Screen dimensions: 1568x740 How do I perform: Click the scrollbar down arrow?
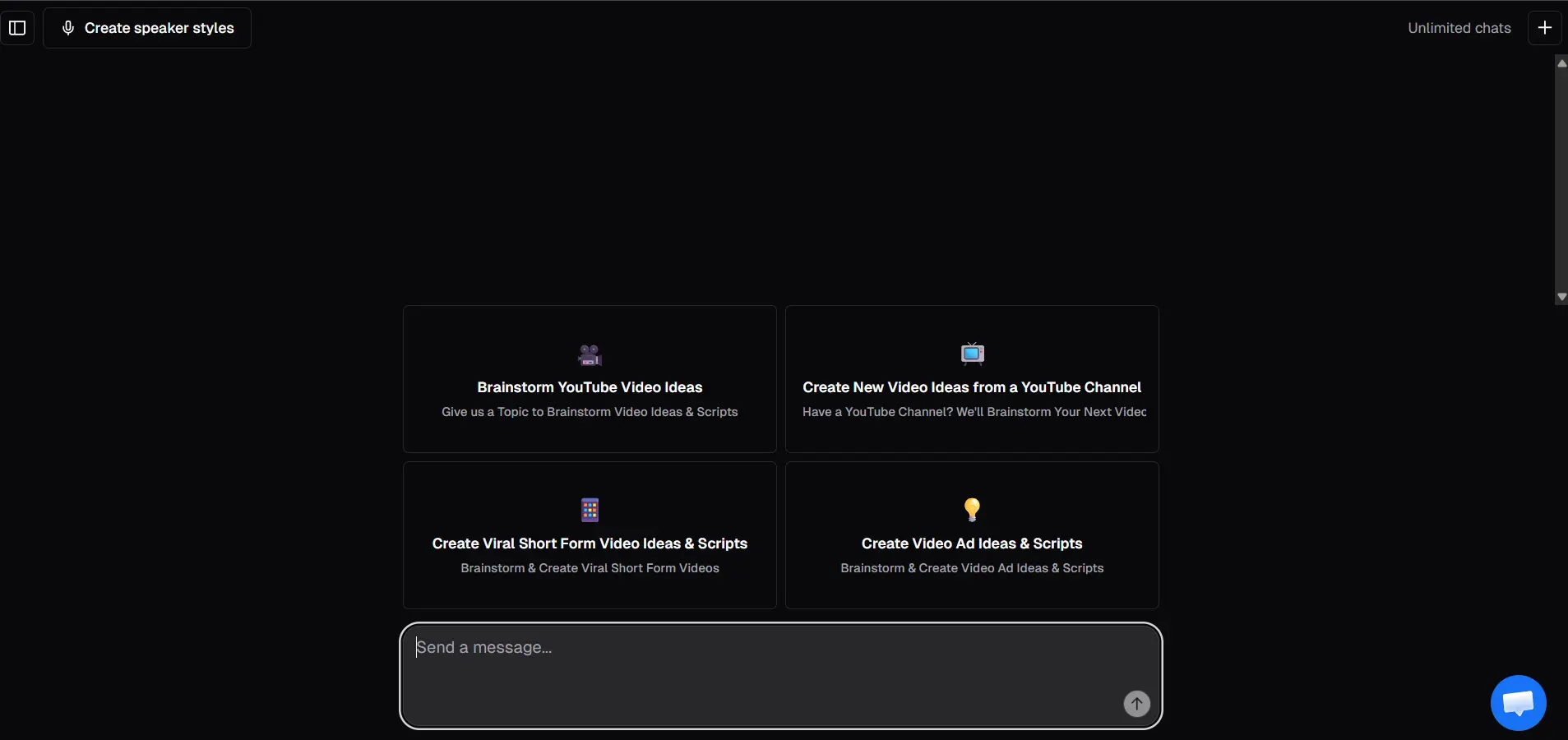point(1561,297)
